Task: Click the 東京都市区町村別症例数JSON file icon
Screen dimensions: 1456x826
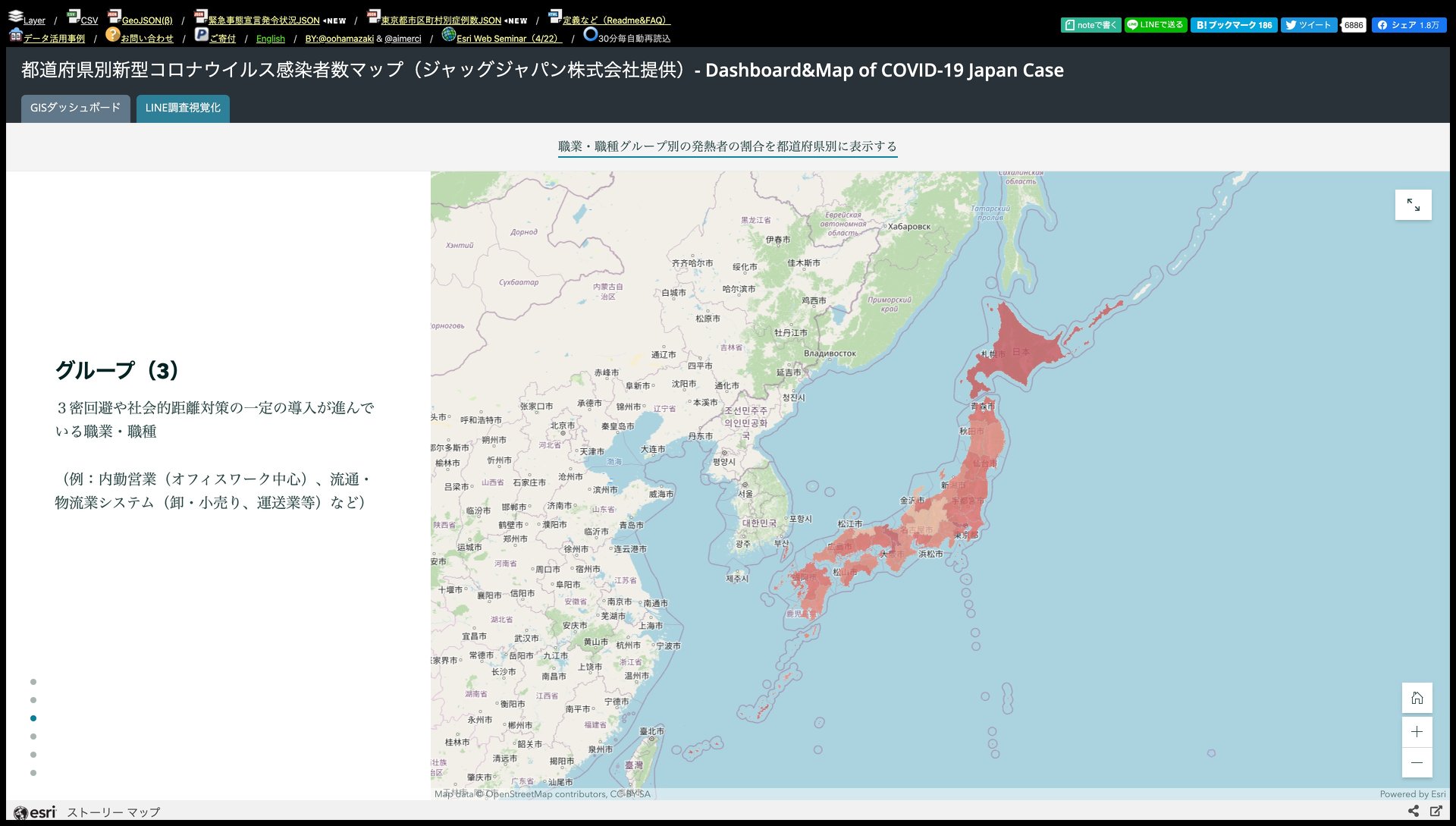Action: [373, 16]
